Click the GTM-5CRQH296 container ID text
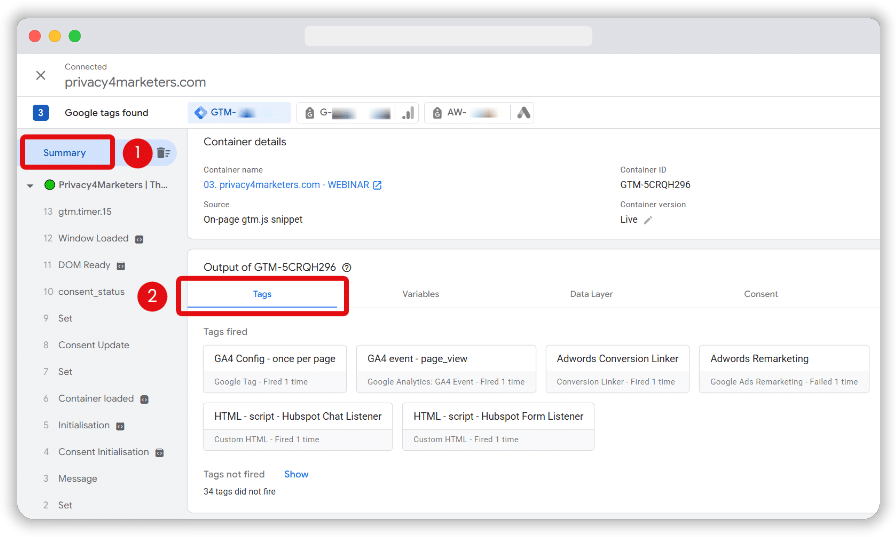This screenshot has height=537, width=896. (655, 185)
